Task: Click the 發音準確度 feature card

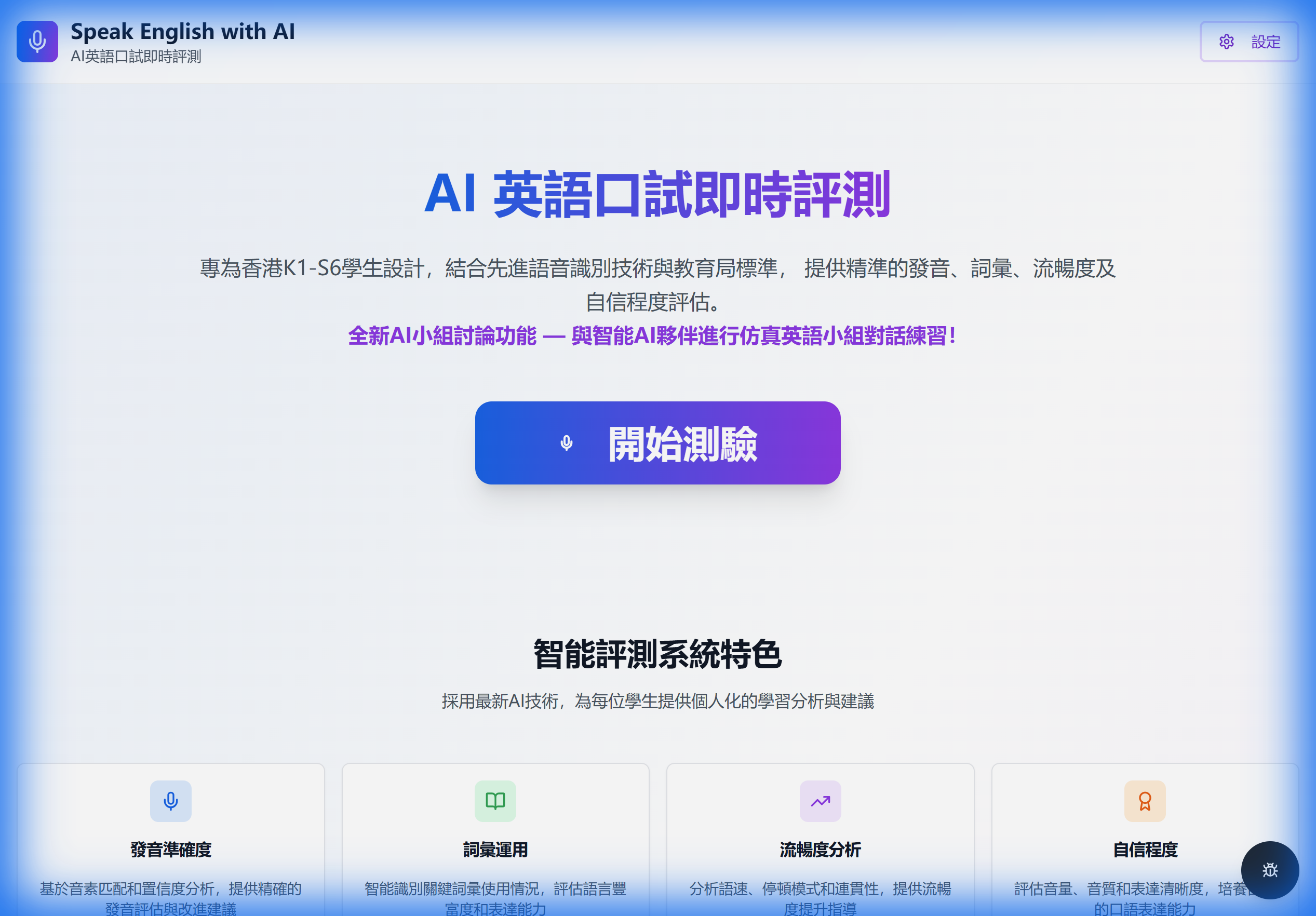Action: click(170, 837)
